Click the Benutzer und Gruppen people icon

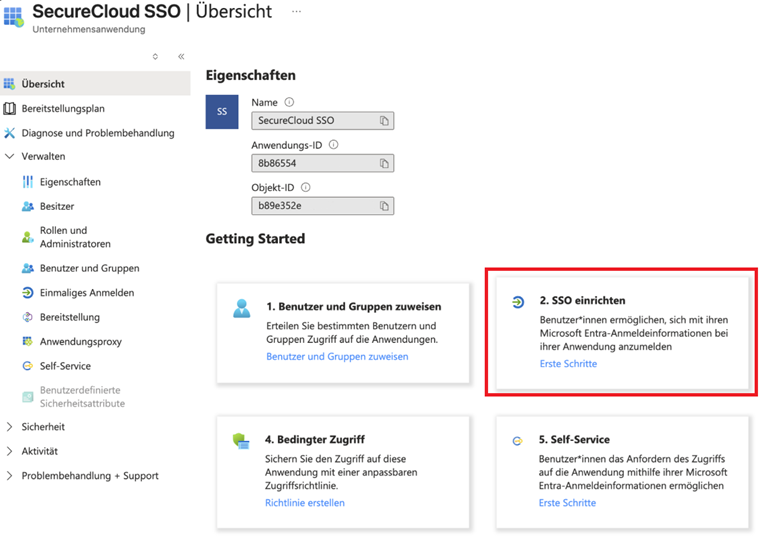click(28, 268)
